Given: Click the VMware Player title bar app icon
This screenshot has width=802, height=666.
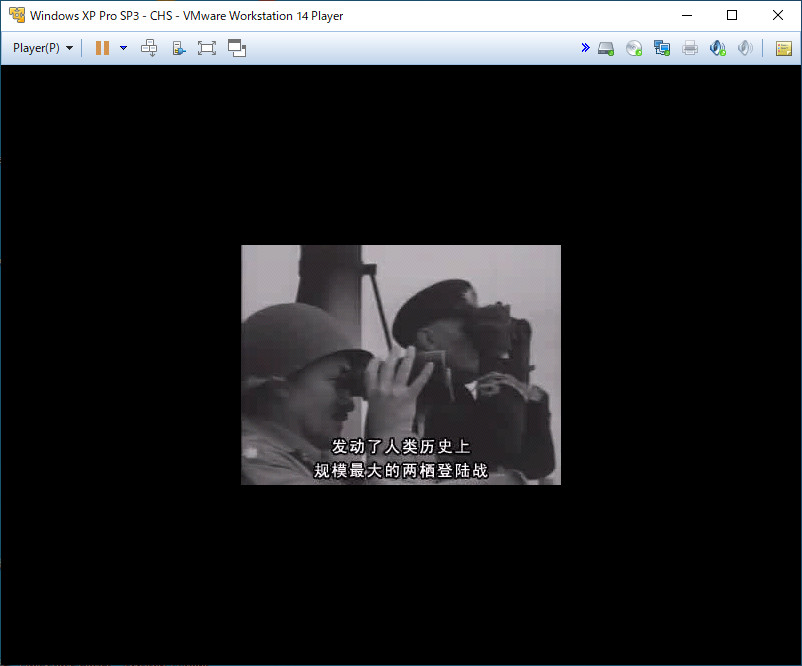Looking at the screenshot, I should (x=17, y=15).
